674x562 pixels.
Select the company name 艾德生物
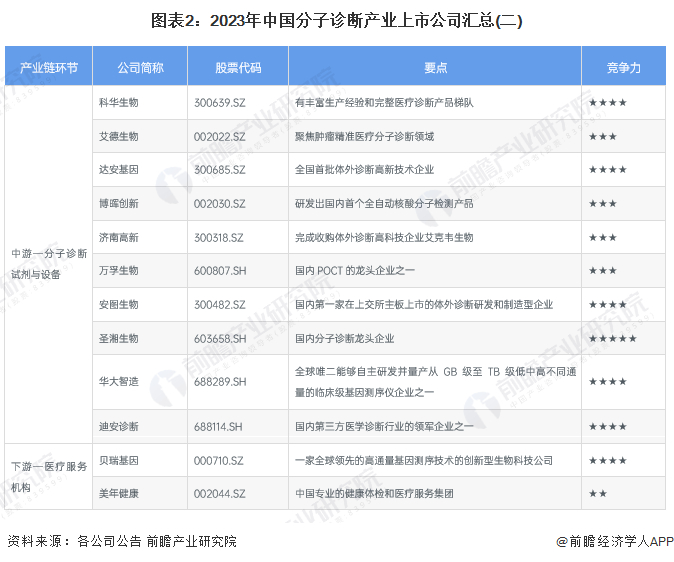(x=119, y=137)
